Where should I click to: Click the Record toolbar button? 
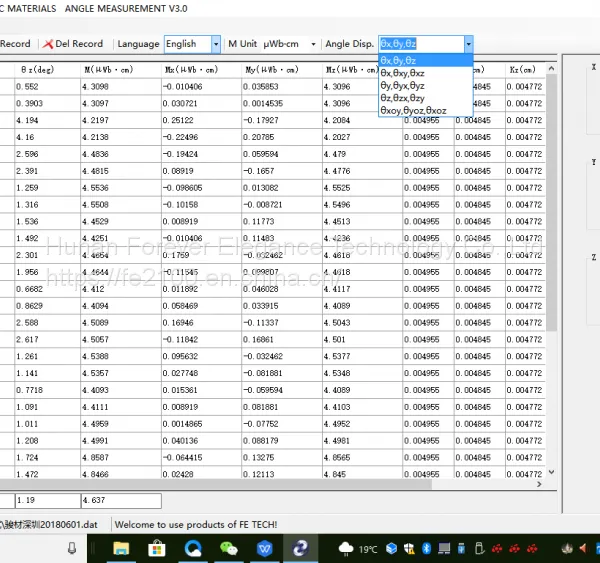[x=15, y=44]
